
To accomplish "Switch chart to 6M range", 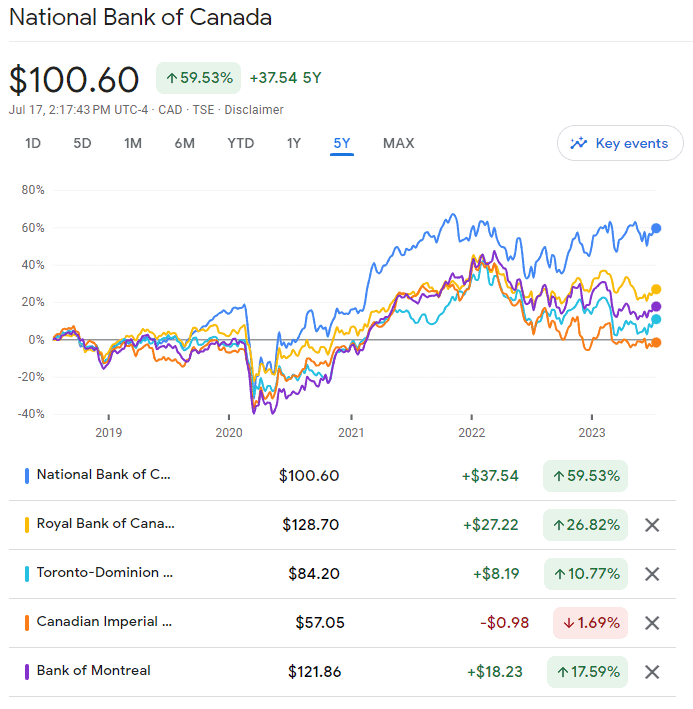I will (x=184, y=143).
